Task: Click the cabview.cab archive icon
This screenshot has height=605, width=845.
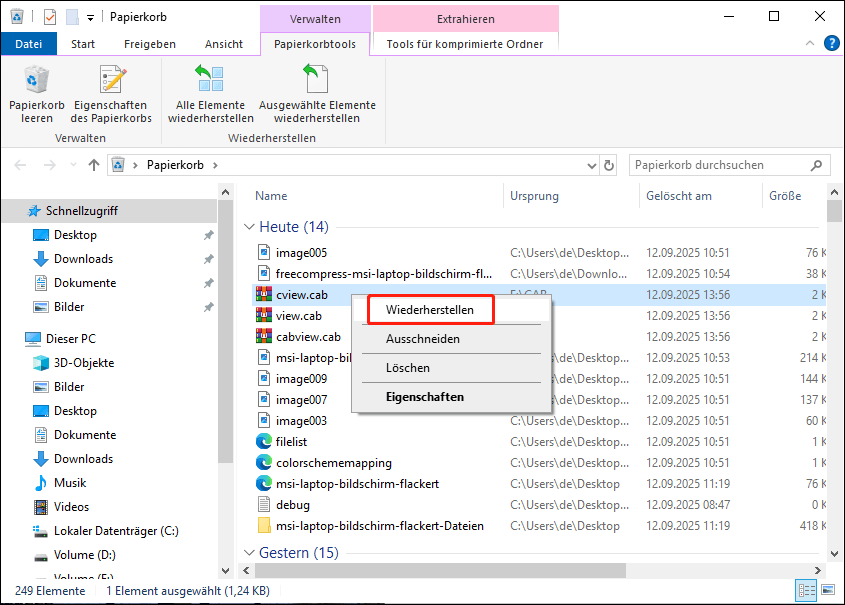Action: coord(264,337)
